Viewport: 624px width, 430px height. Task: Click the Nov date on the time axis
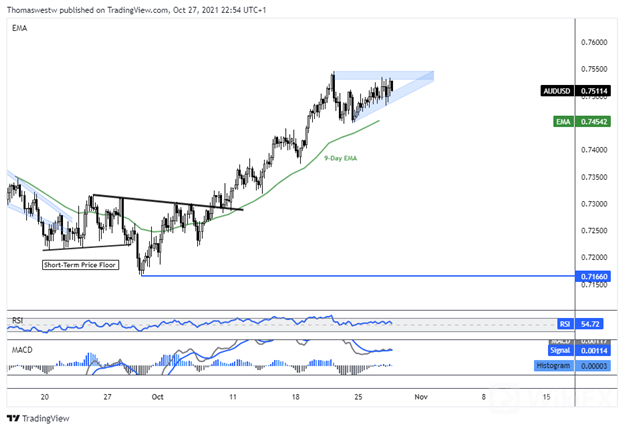pyautogui.click(x=420, y=396)
